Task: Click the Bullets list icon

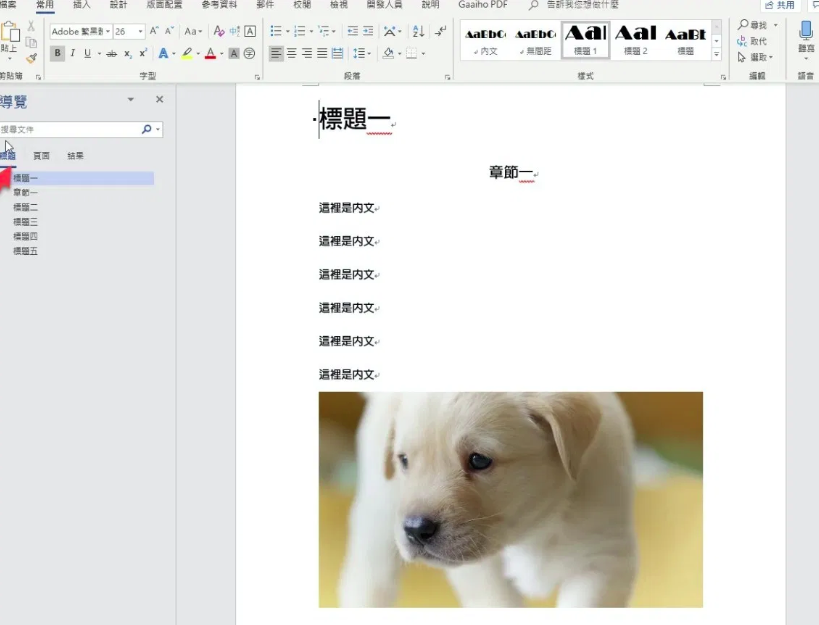Action: coord(276,31)
